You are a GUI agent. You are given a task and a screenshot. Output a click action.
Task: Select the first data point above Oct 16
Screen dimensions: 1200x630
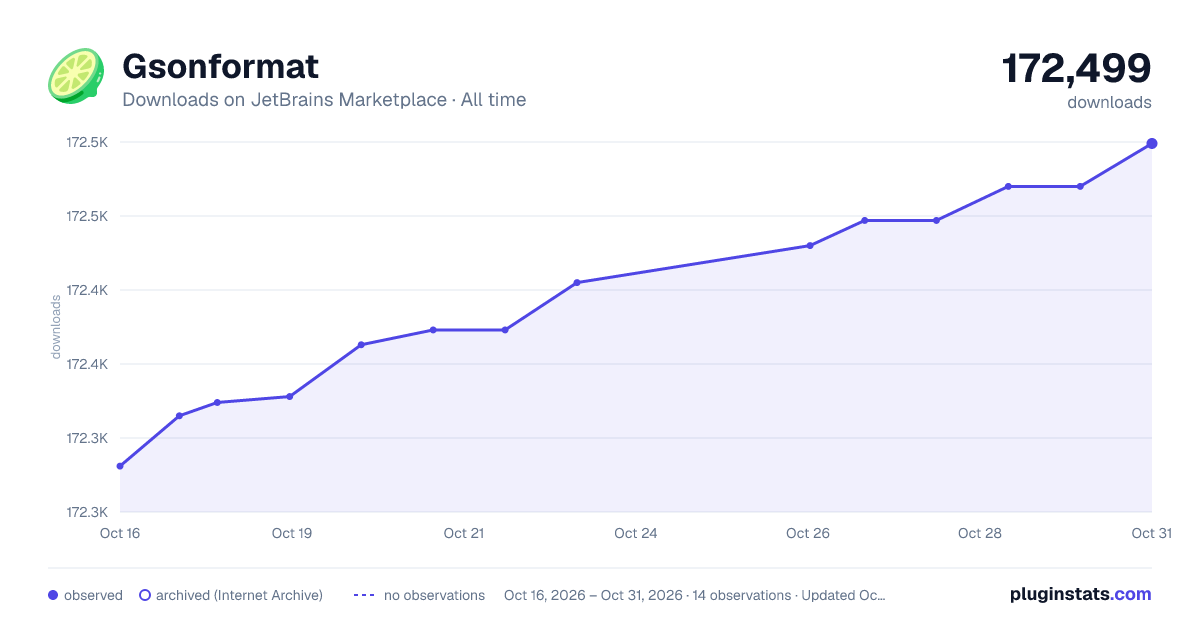(120, 466)
